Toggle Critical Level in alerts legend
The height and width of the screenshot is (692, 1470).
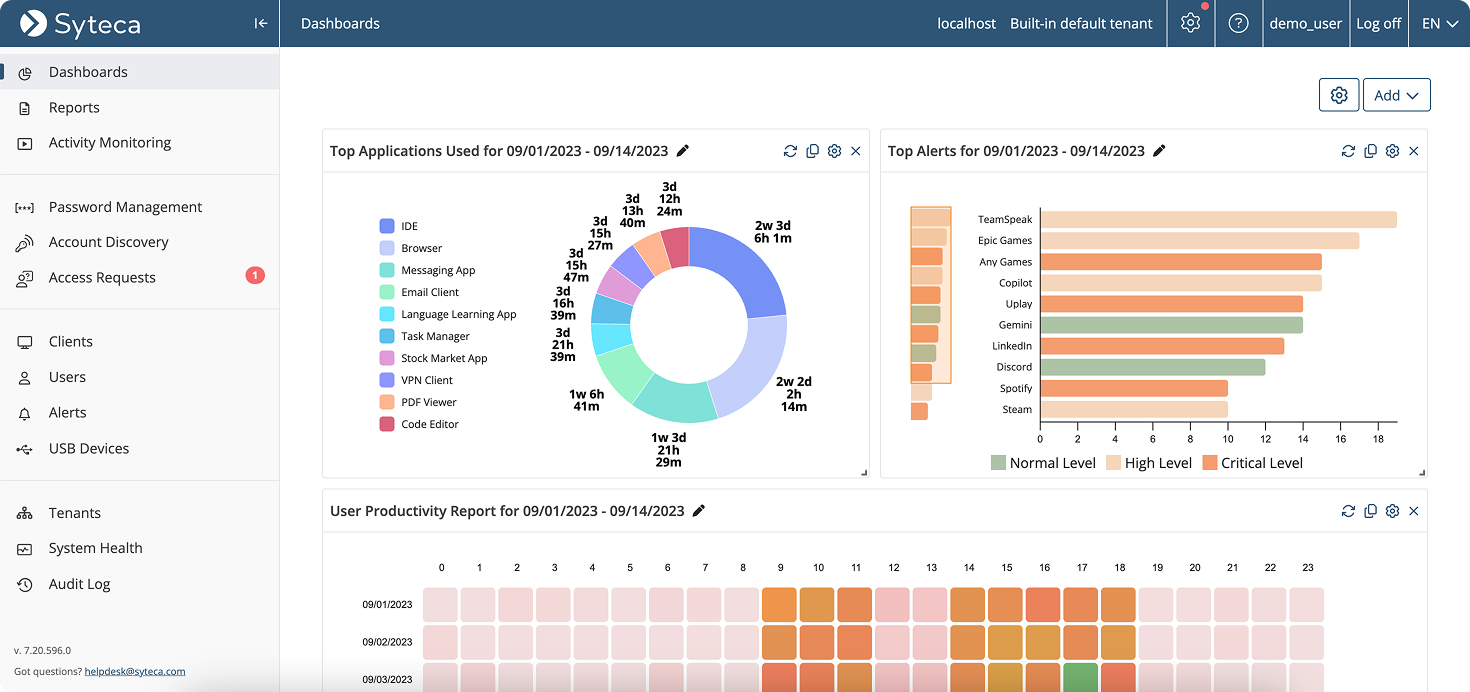(x=1252, y=463)
